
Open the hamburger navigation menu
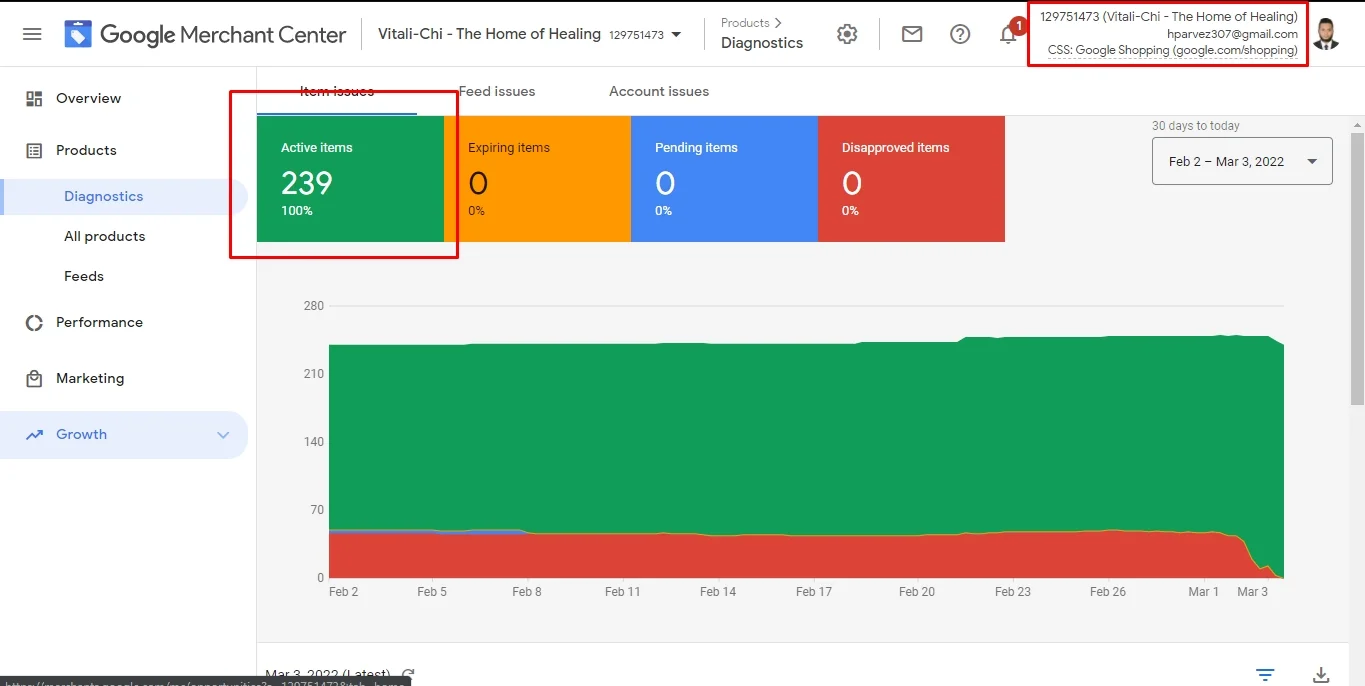point(32,34)
